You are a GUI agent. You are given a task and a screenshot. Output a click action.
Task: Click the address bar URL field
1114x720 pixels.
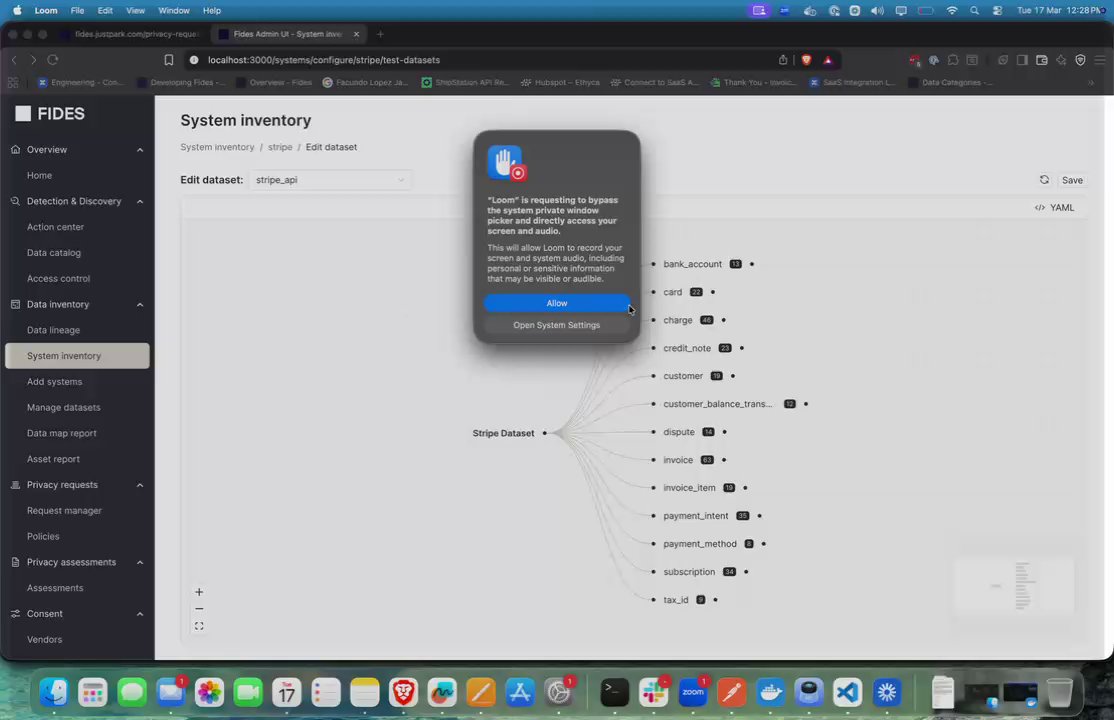(x=483, y=60)
